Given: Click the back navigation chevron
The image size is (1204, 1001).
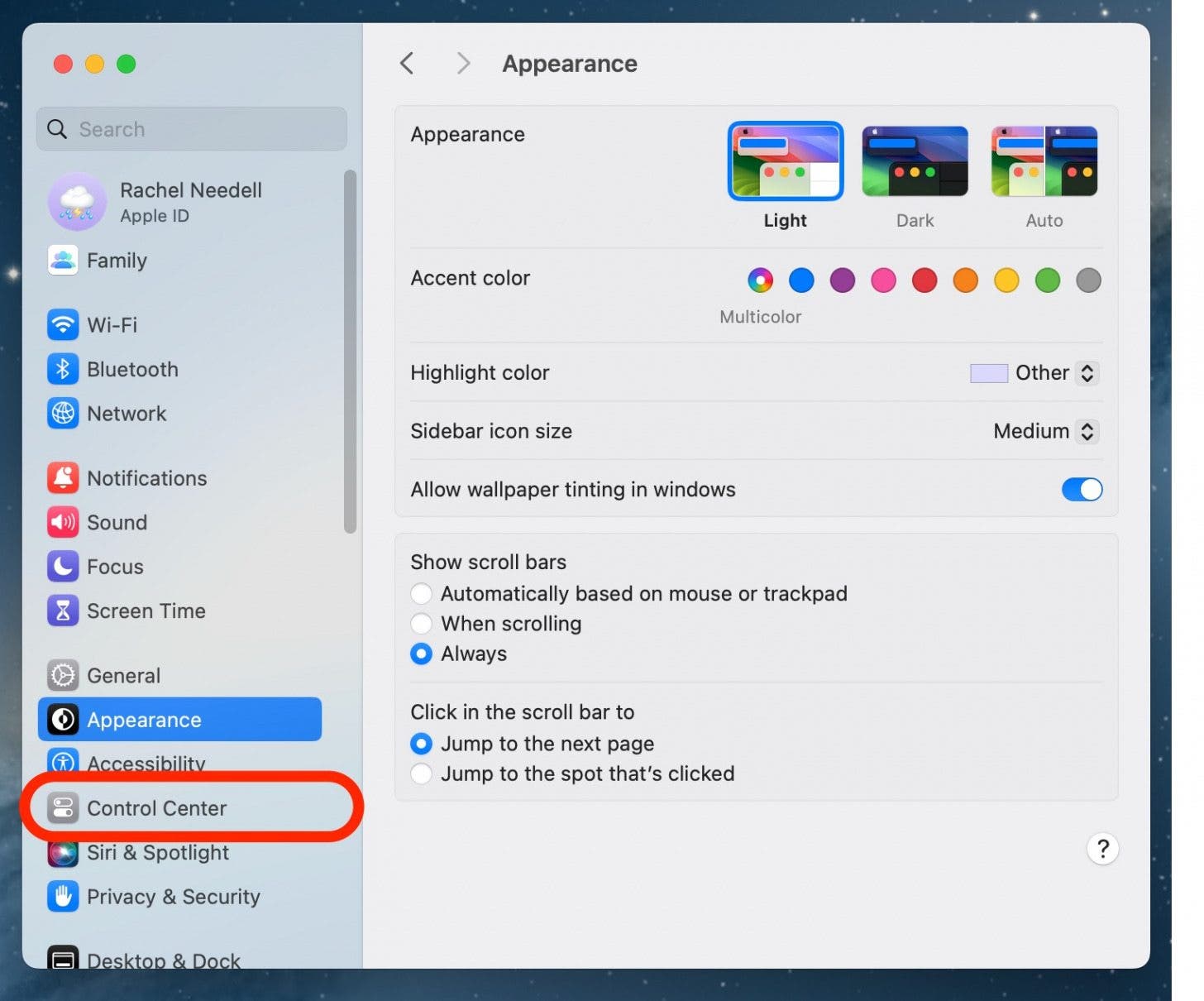Looking at the screenshot, I should click(406, 63).
